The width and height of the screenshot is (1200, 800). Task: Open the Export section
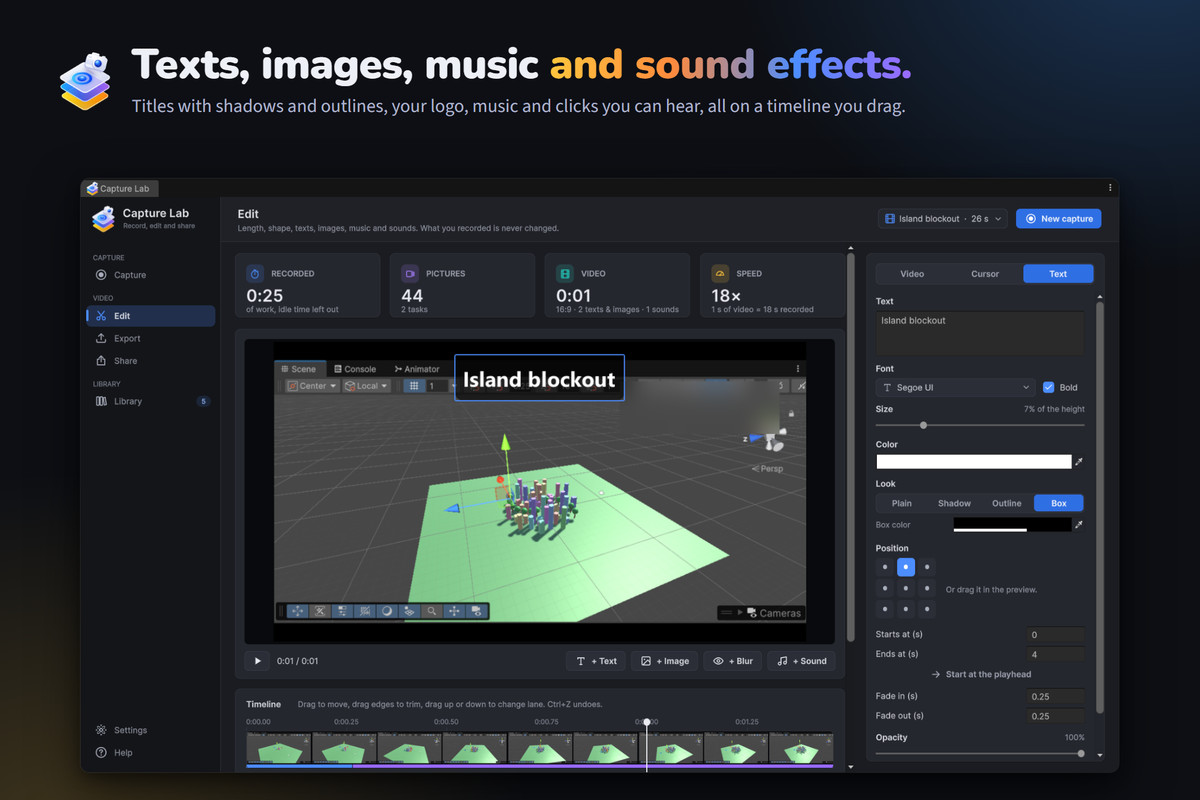pos(150,339)
